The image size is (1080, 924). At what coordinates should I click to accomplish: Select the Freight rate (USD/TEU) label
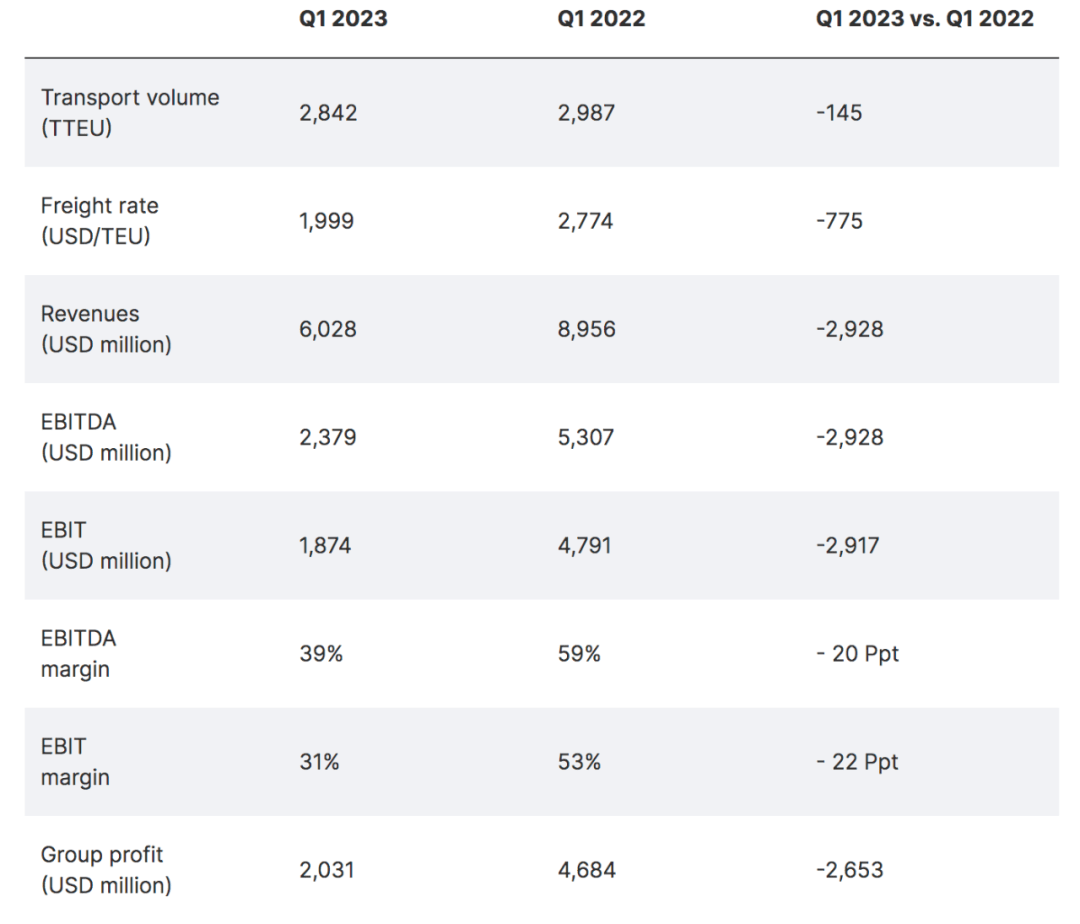[x=100, y=221]
